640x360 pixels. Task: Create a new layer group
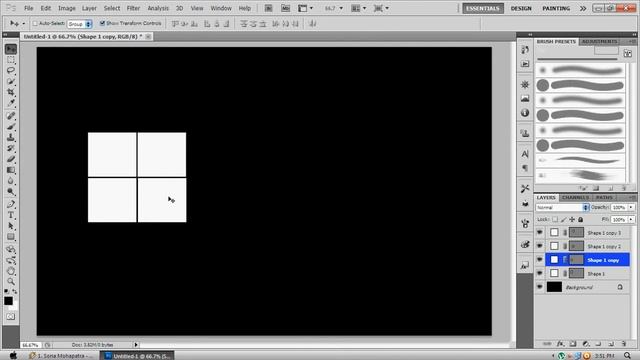point(598,344)
